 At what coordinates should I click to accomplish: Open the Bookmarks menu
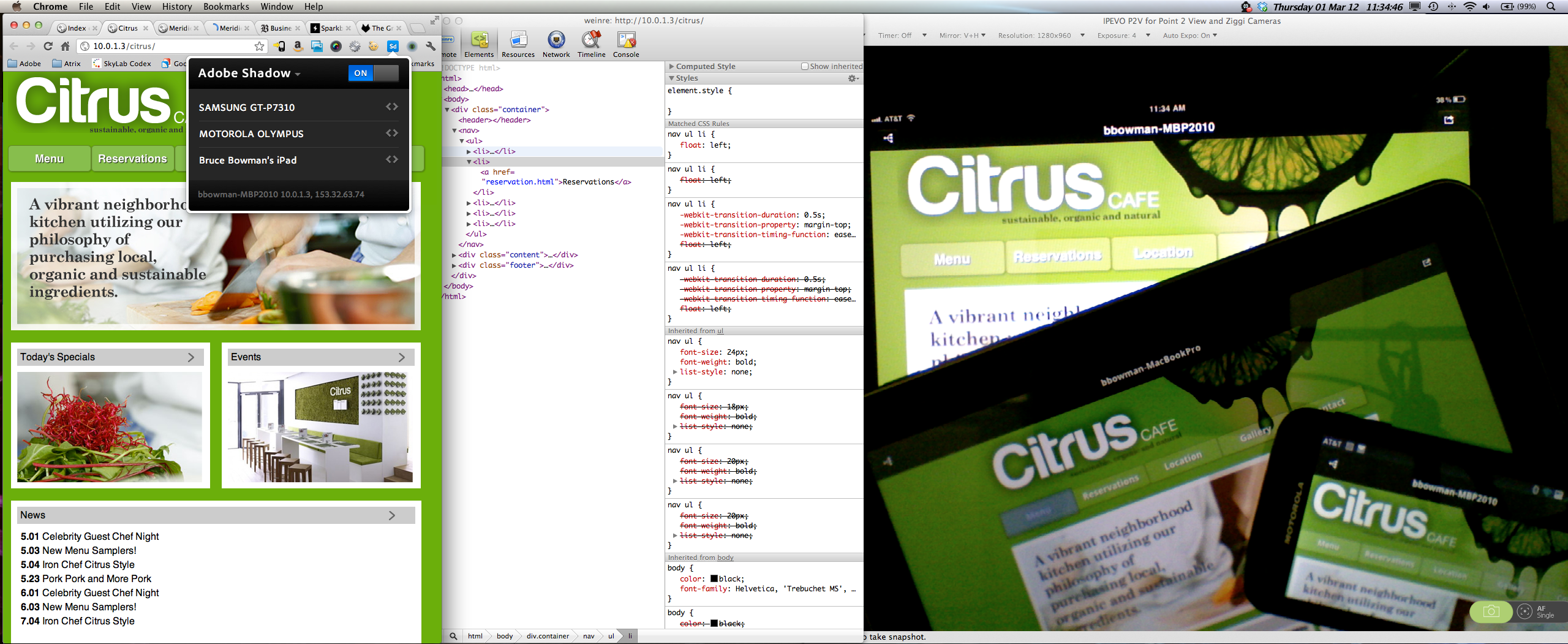click(226, 7)
